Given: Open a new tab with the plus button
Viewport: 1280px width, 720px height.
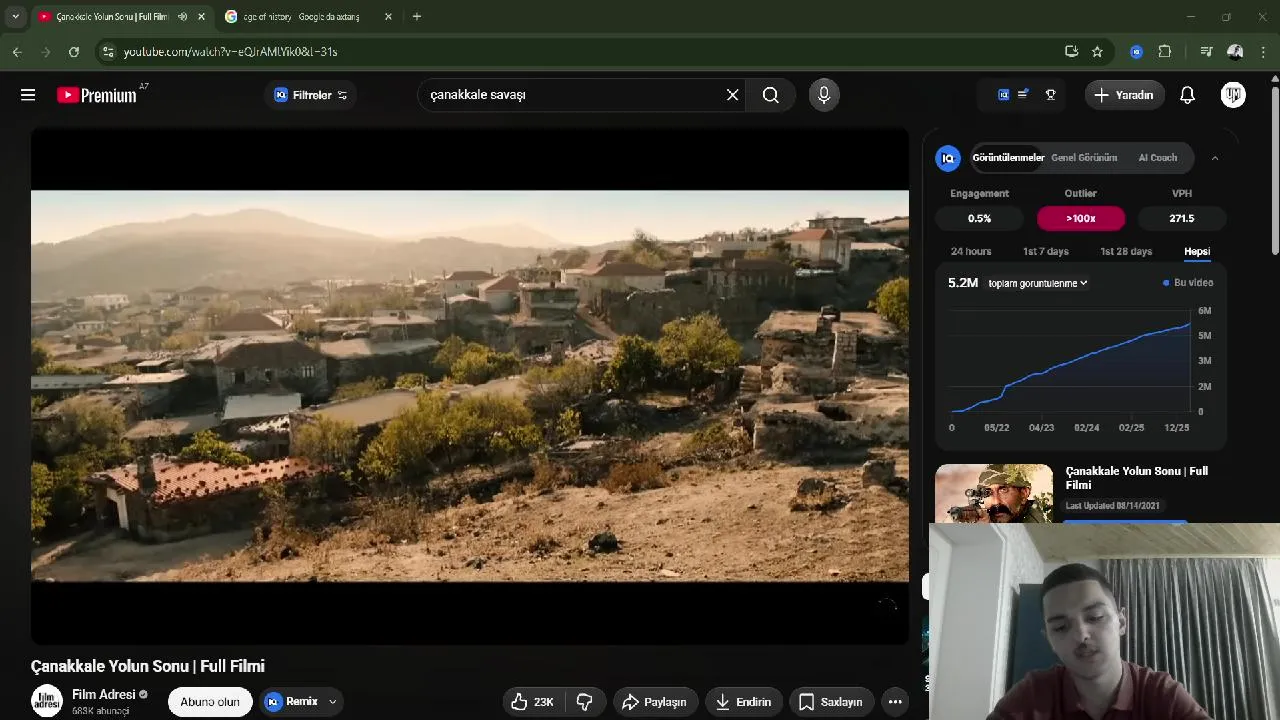Looking at the screenshot, I should pos(417,16).
